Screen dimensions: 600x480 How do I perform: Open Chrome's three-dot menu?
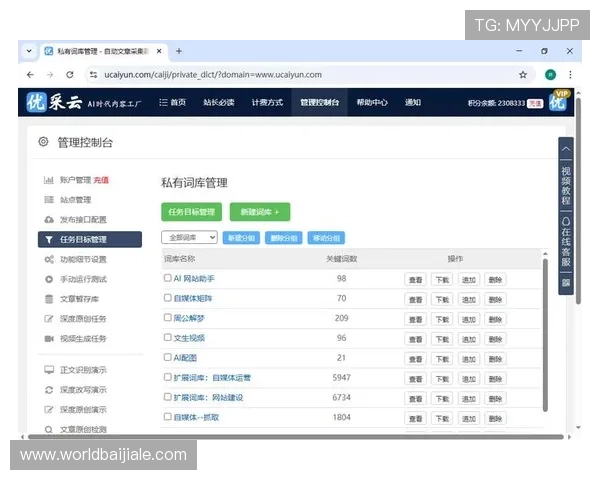tap(571, 74)
